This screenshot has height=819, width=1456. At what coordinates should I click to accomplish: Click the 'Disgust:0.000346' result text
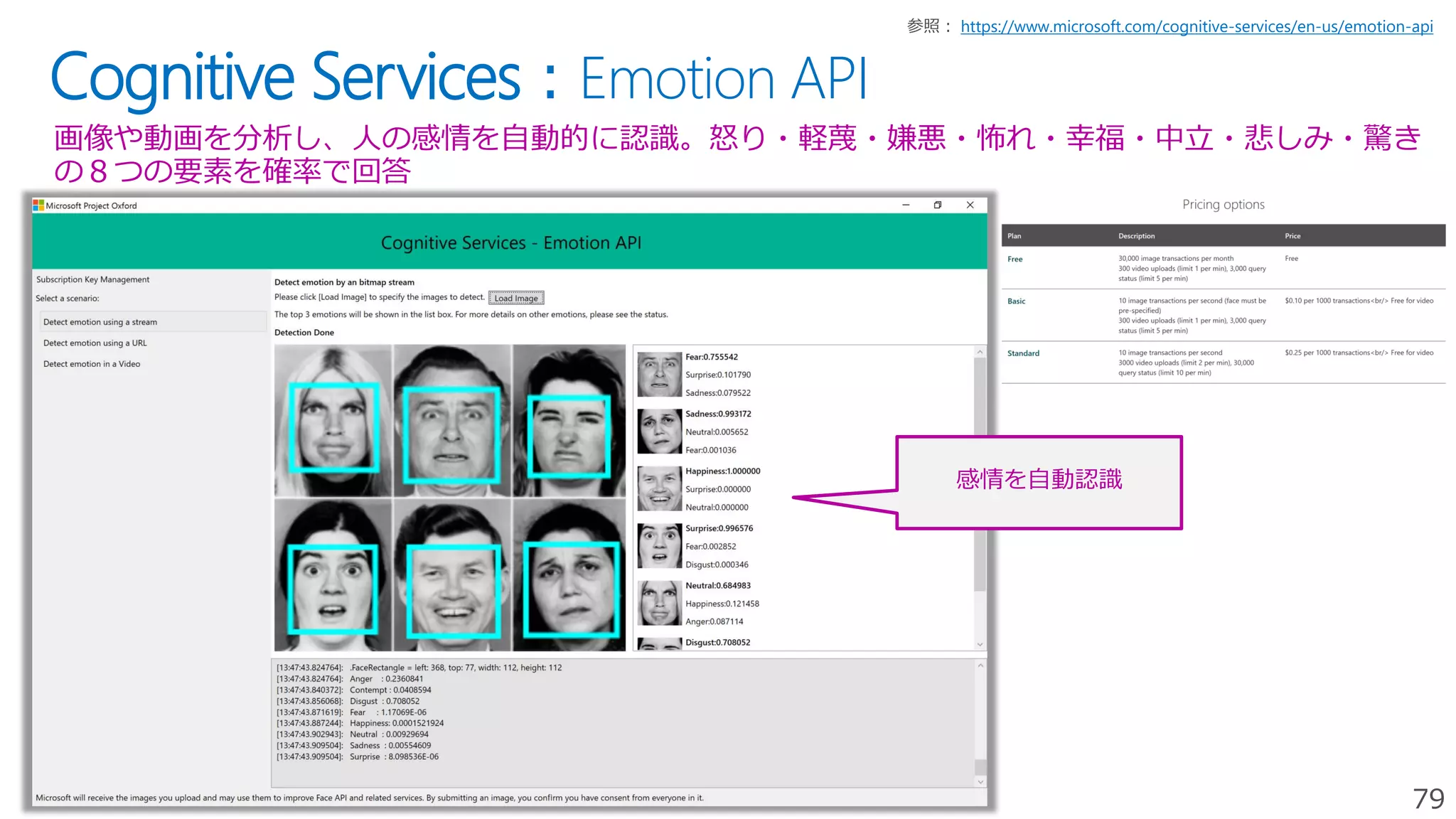pos(717,564)
